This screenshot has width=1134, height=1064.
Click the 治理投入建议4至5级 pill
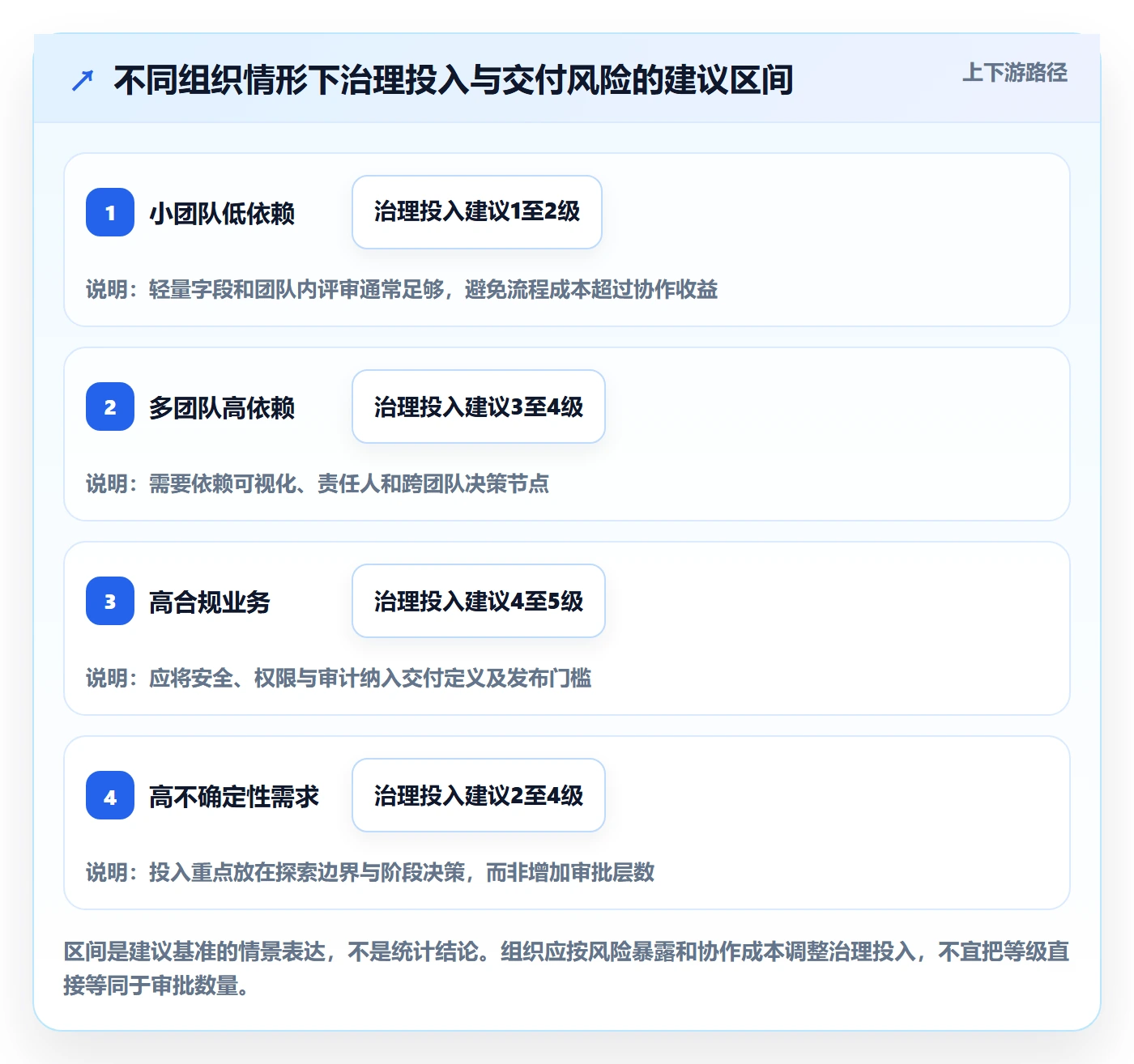[x=479, y=601]
